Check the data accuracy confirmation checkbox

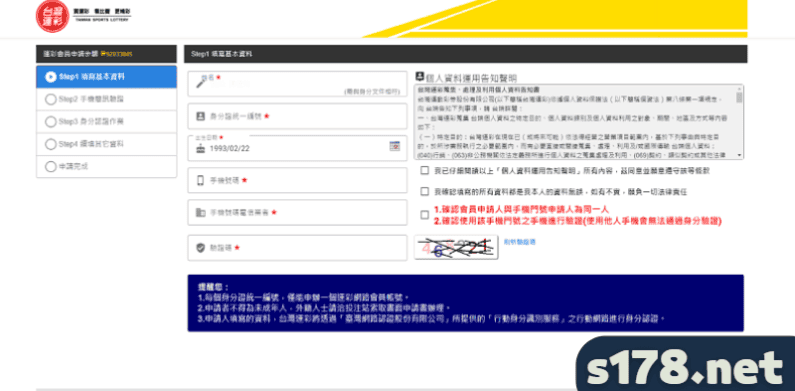(424, 191)
